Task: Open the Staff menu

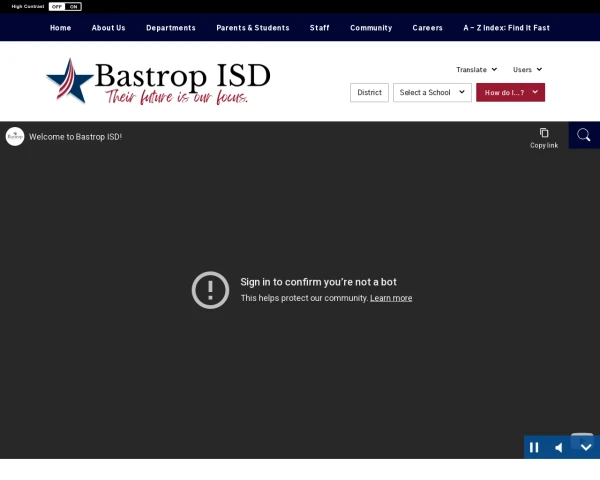Action: point(320,28)
